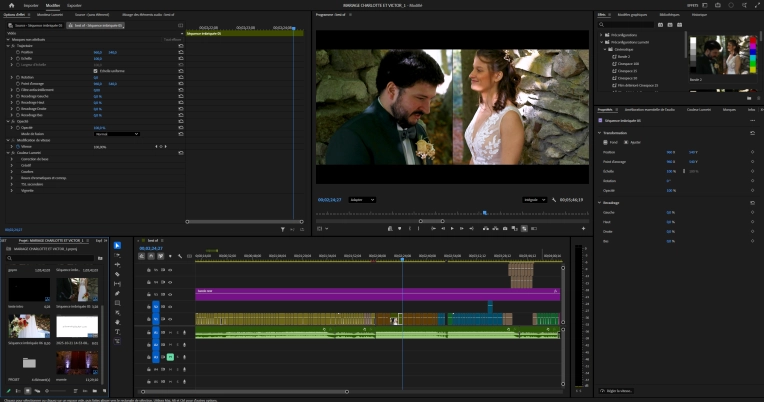The image size is (764, 402).
Task: Open Bibliothèques tab
Action: pos(669,15)
